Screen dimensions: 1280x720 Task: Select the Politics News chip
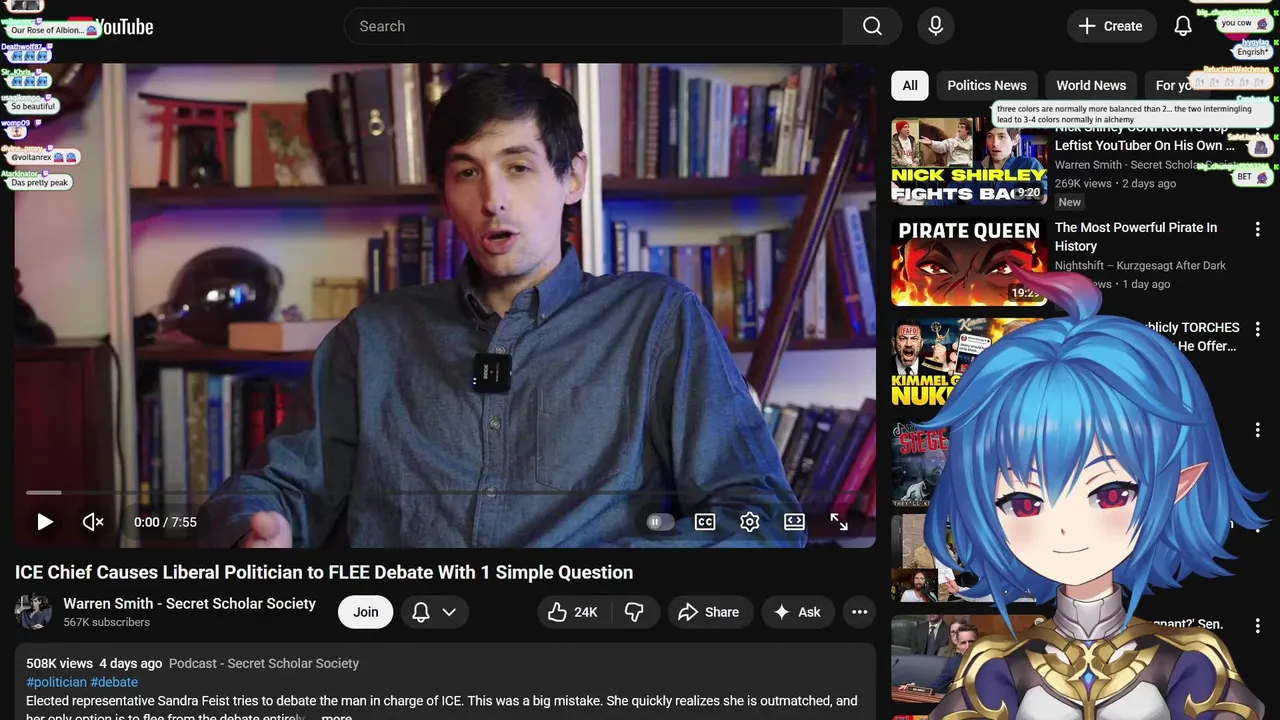point(987,85)
